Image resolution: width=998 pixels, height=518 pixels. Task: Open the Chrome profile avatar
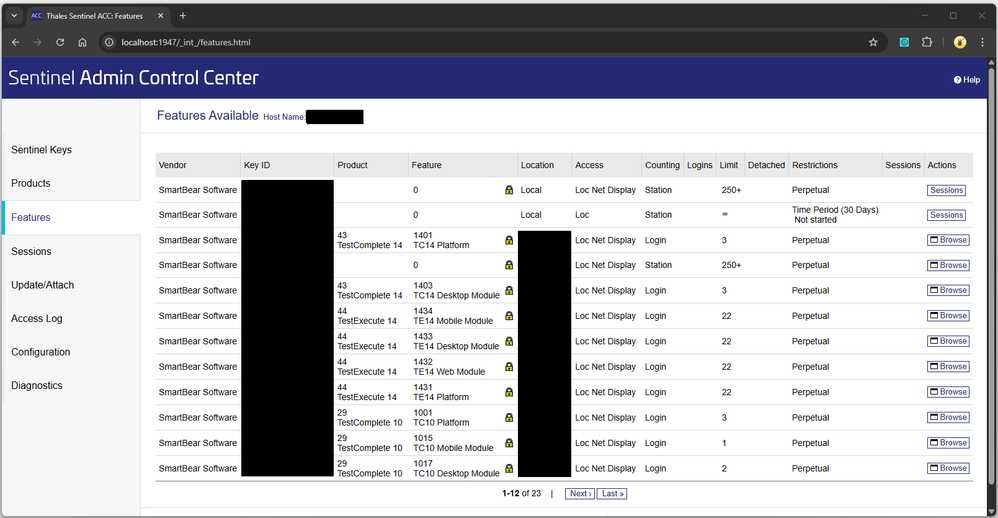[x=960, y=43]
